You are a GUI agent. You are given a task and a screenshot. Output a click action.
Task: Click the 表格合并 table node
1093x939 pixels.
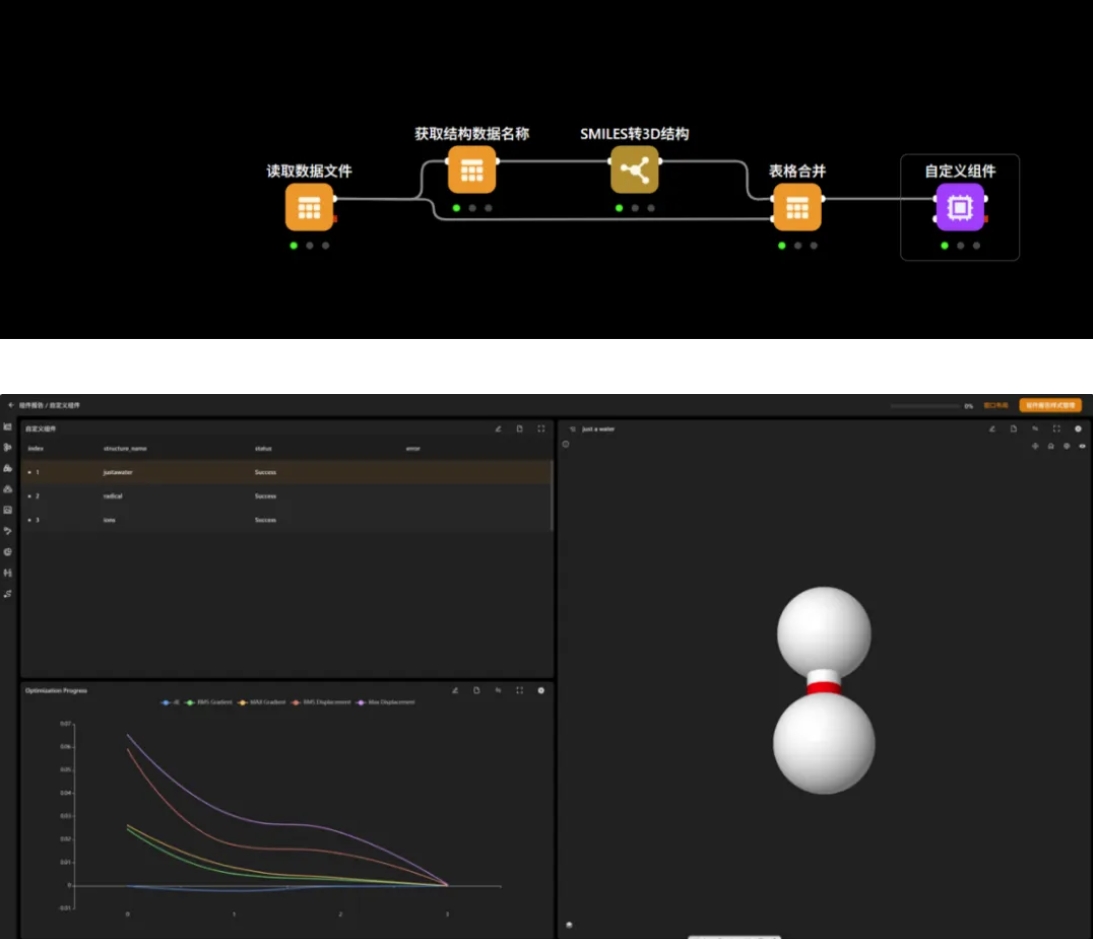[797, 207]
